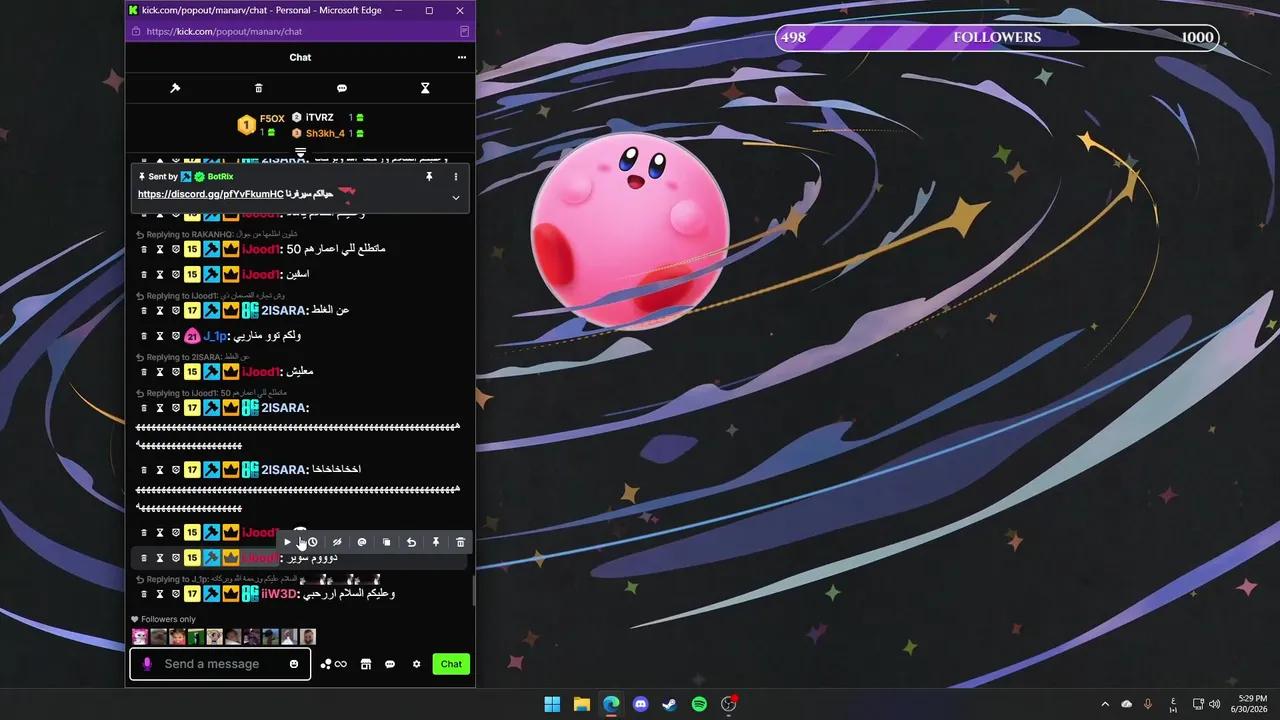
Task: Click shield icon on 2ISARA's عن الغلط message
Action: [x=175, y=311]
